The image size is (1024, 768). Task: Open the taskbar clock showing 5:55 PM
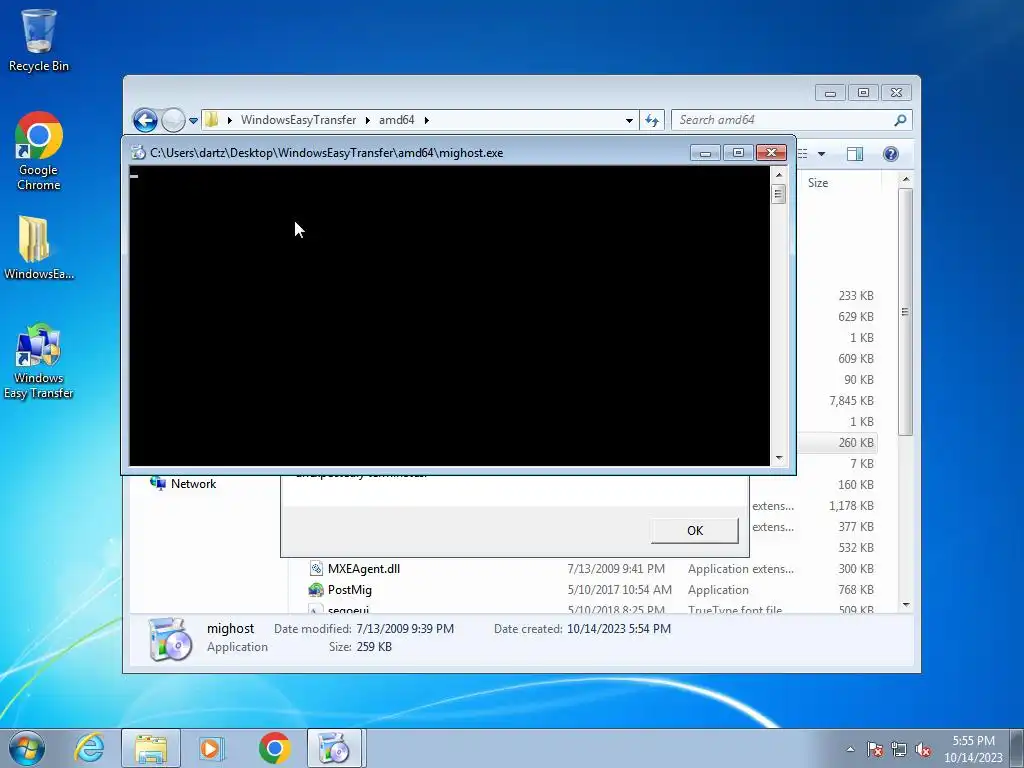pyautogui.click(x=973, y=749)
